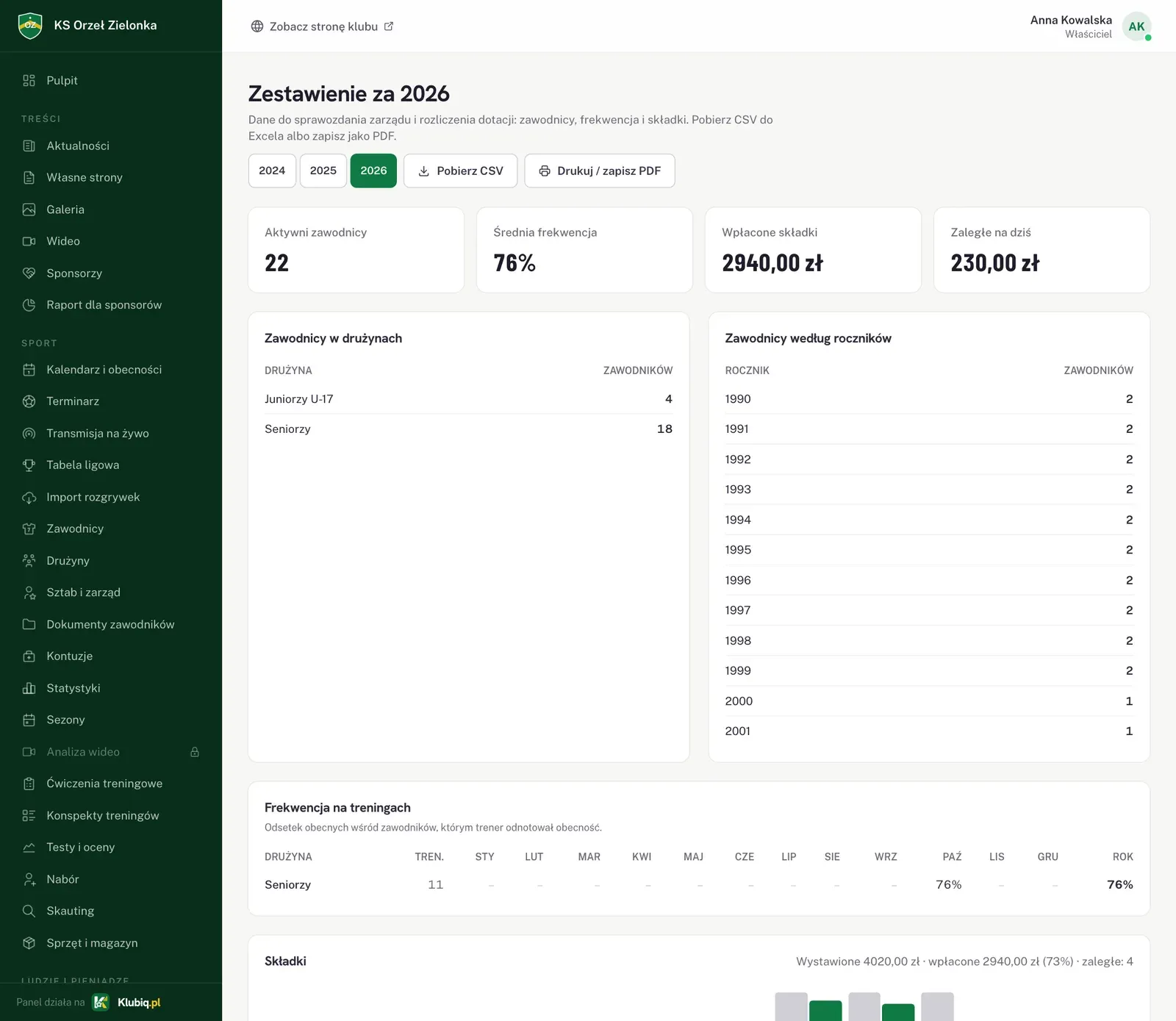
Task: Switch to year 2024 tab
Action: click(x=272, y=171)
